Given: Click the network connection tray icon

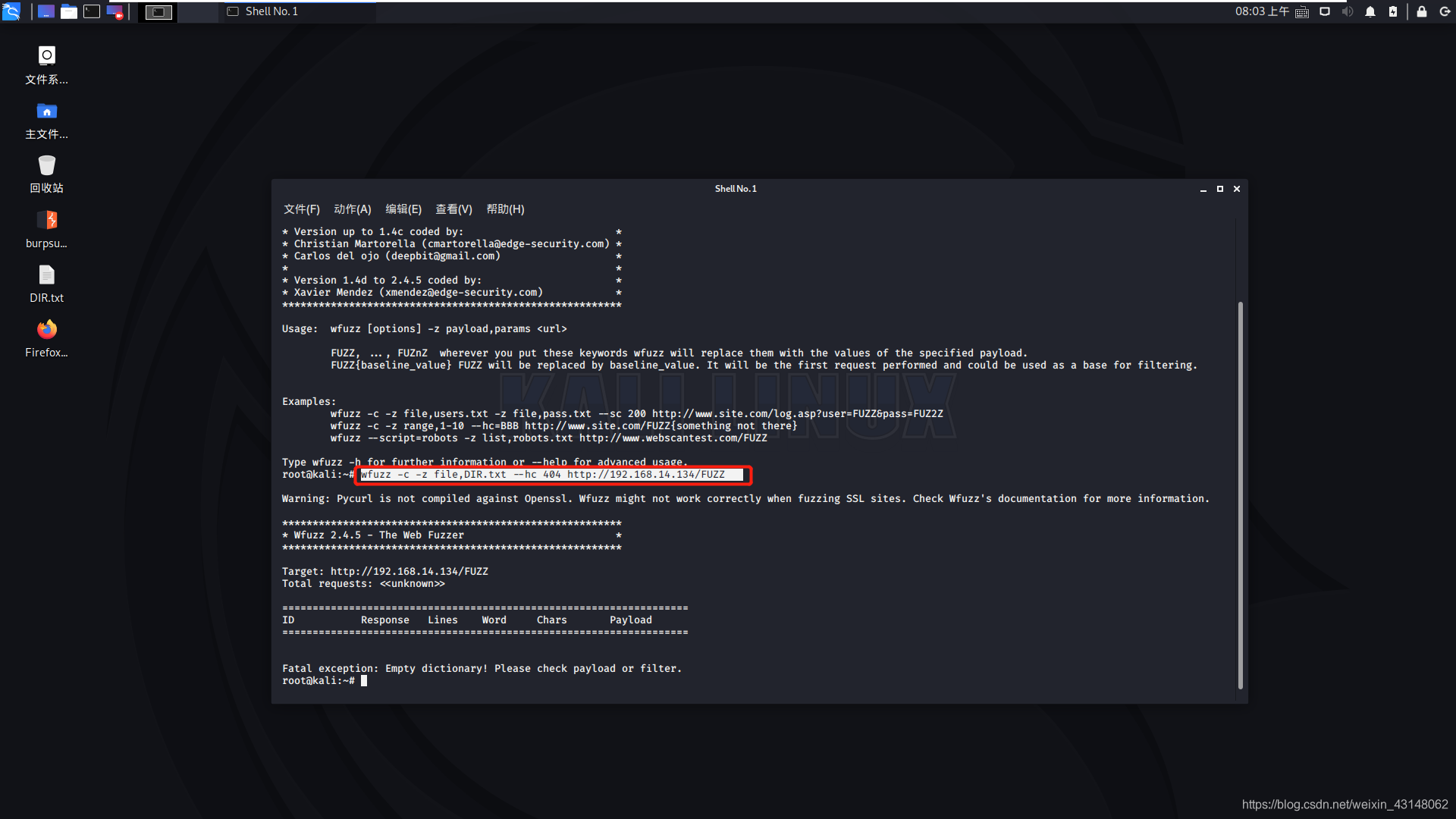Looking at the screenshot, I should 1325,11.
